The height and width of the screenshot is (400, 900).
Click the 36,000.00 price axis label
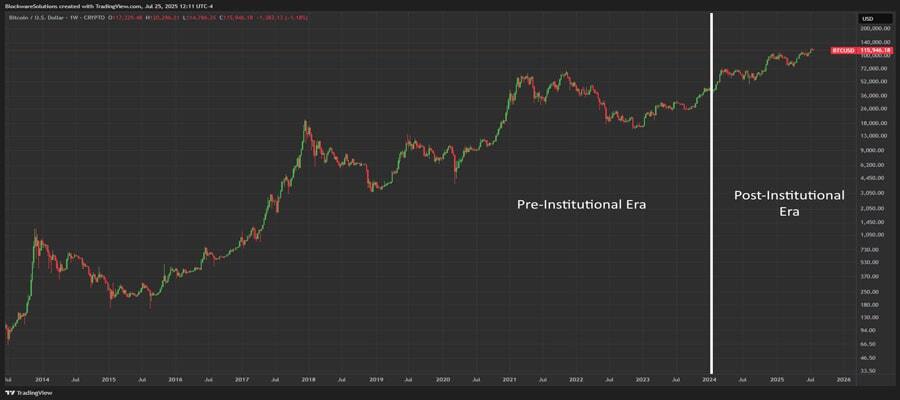point(875,95)
